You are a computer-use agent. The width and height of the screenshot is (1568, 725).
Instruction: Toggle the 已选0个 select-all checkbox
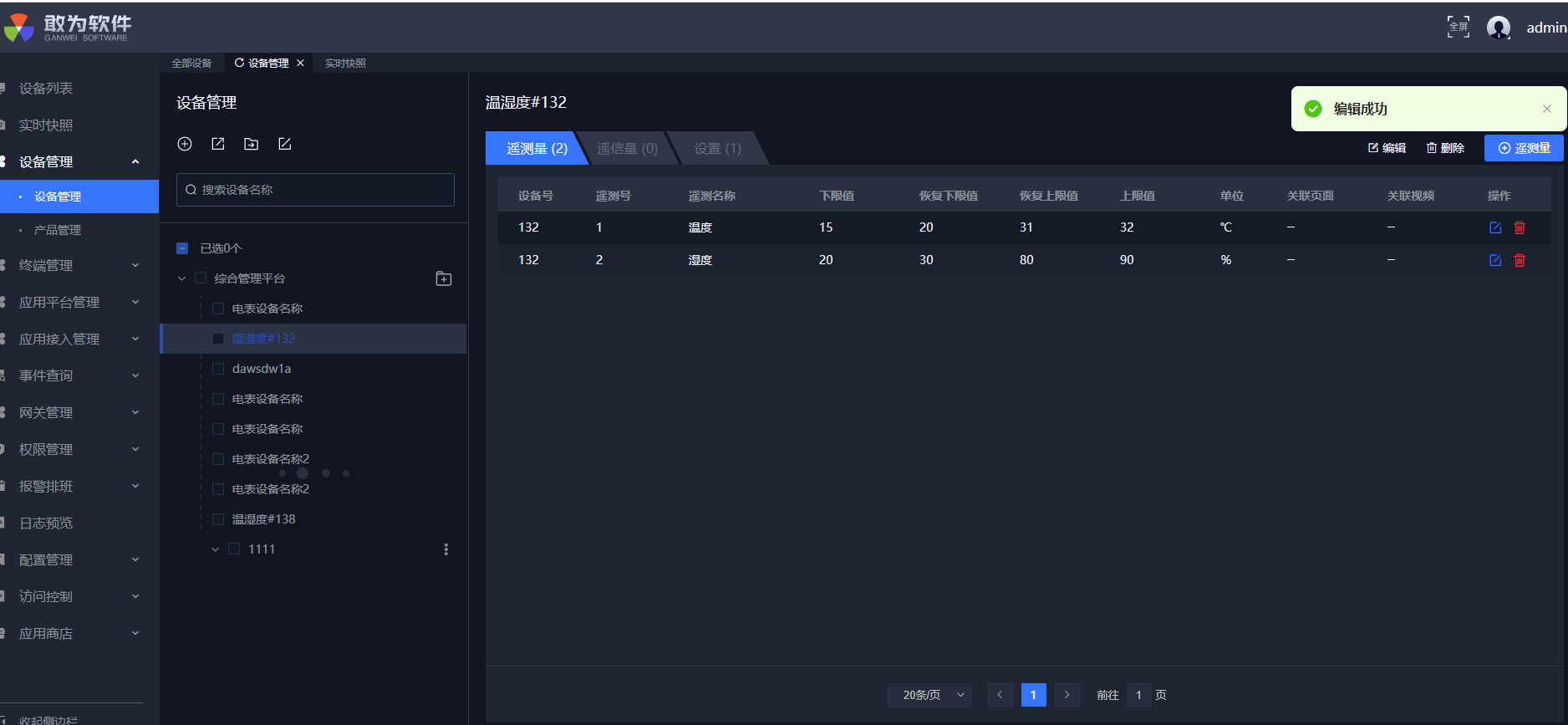pos(182,248)
